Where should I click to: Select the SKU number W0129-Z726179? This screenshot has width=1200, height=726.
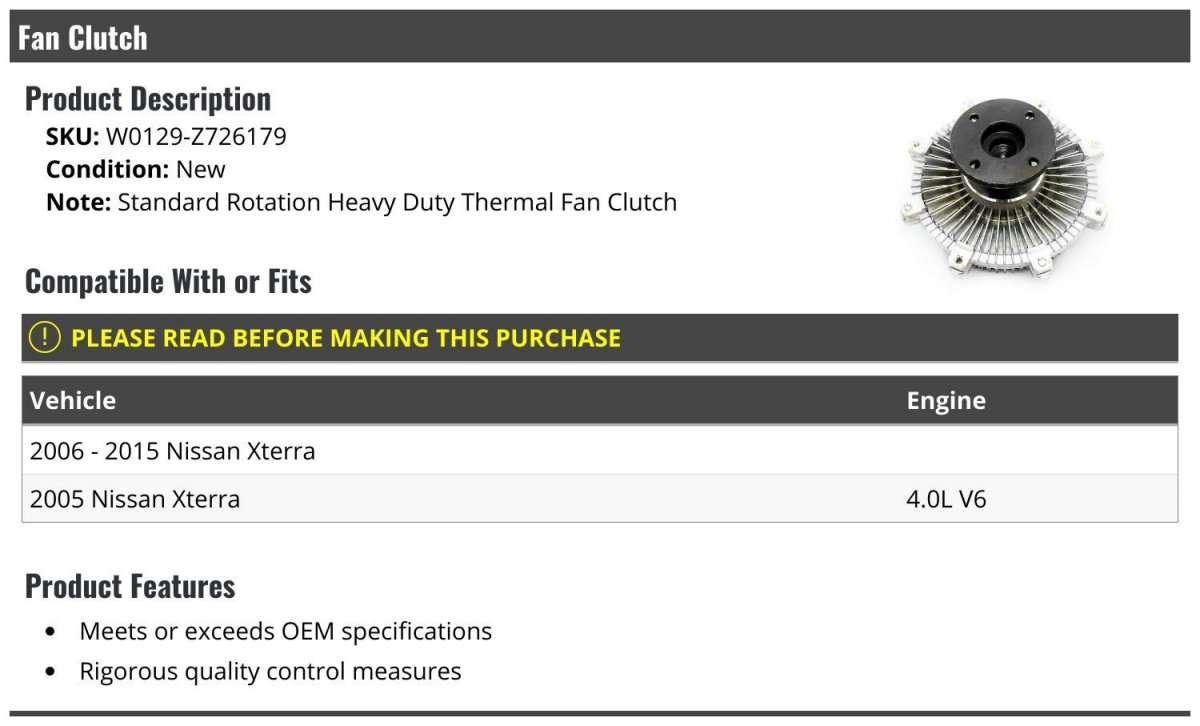[x=196, y=136]
